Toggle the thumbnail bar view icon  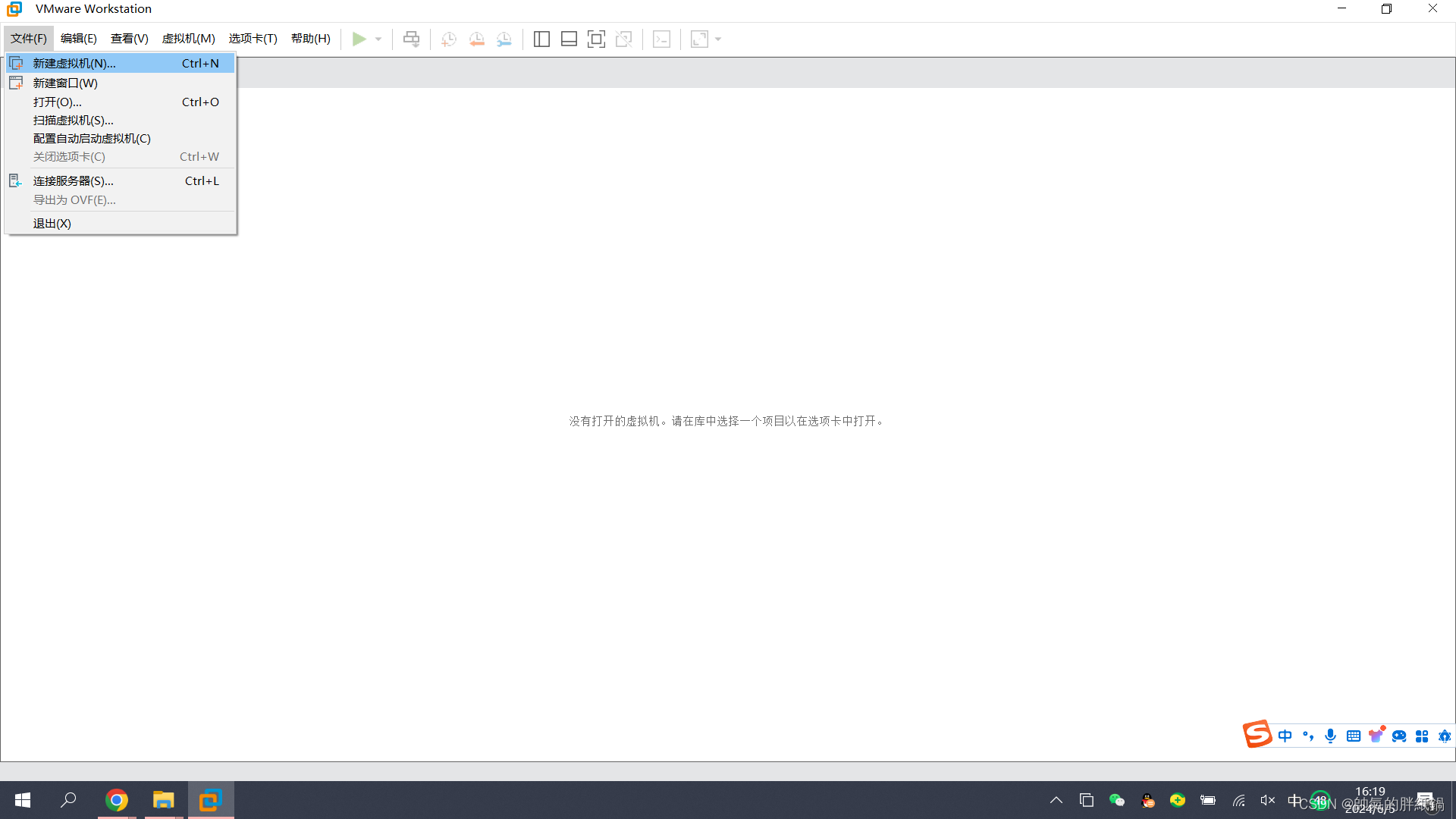click(x=569, y=39)
